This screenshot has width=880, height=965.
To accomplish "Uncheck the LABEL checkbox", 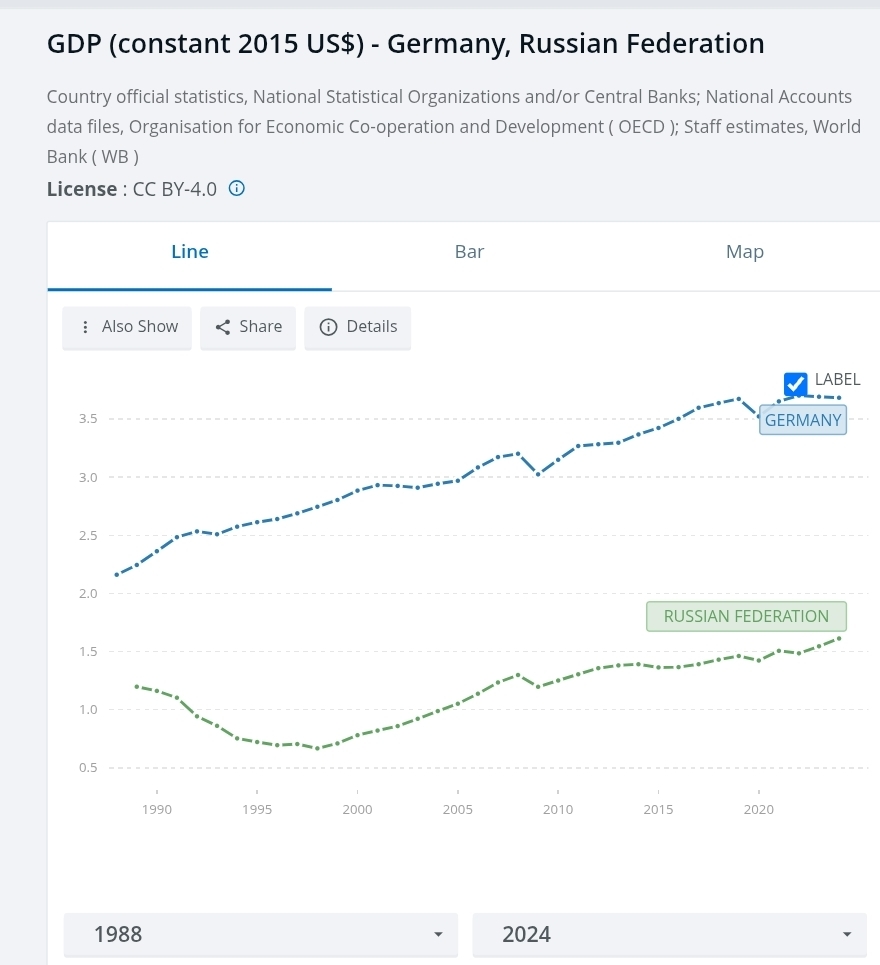I will tap(796, 383).
